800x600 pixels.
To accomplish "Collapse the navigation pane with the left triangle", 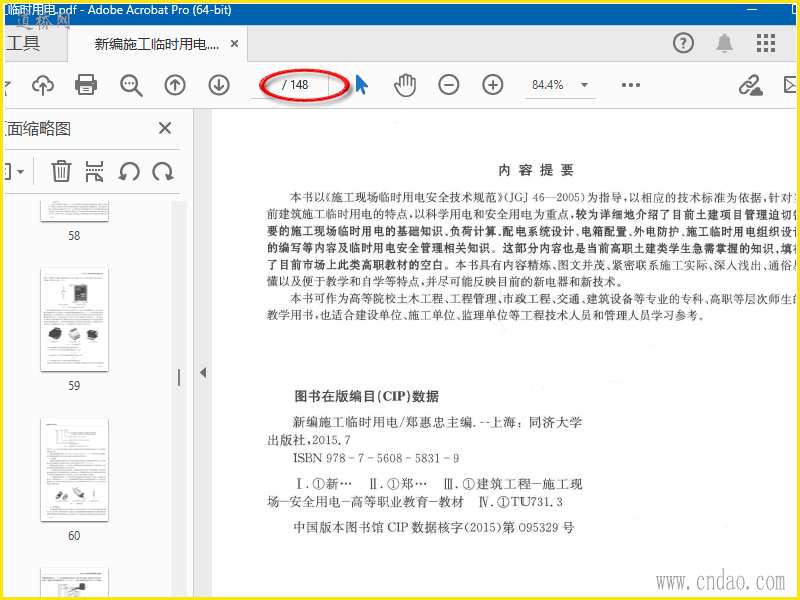I will point(203,372).
